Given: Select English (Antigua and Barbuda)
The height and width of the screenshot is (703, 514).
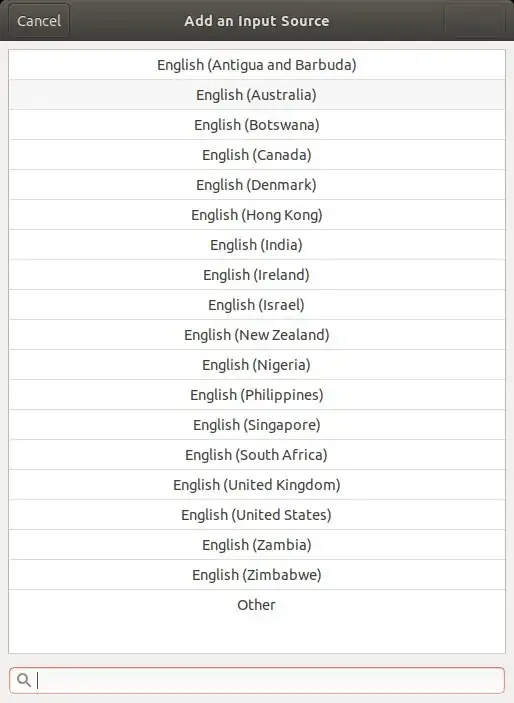Looking at the screenshot, I should [257, 65].
